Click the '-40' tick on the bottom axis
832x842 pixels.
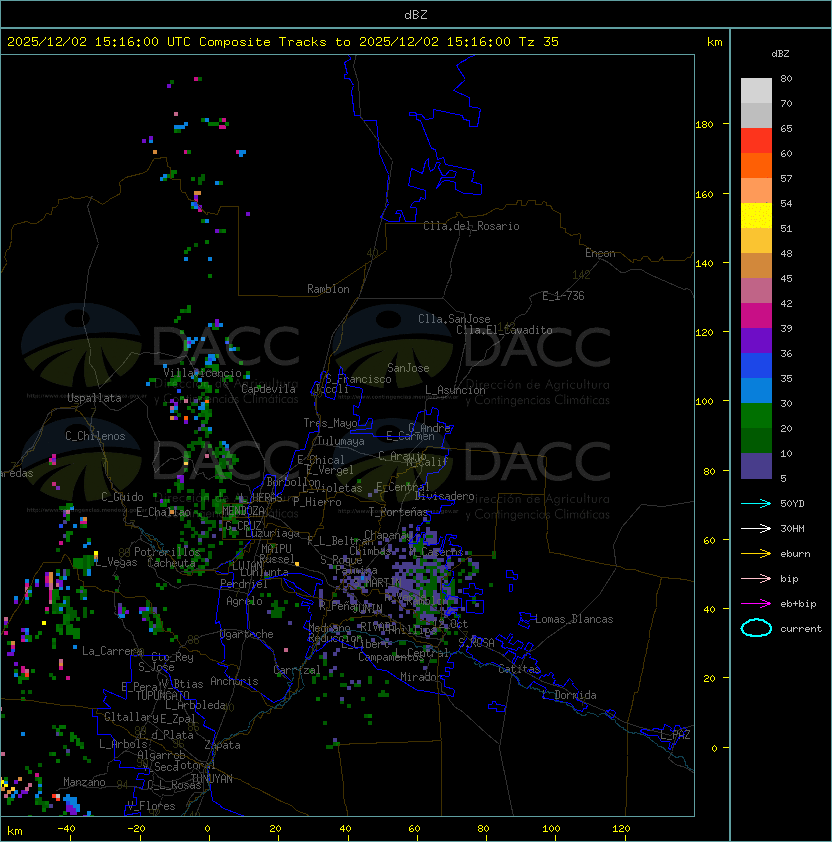pos(66,829)
